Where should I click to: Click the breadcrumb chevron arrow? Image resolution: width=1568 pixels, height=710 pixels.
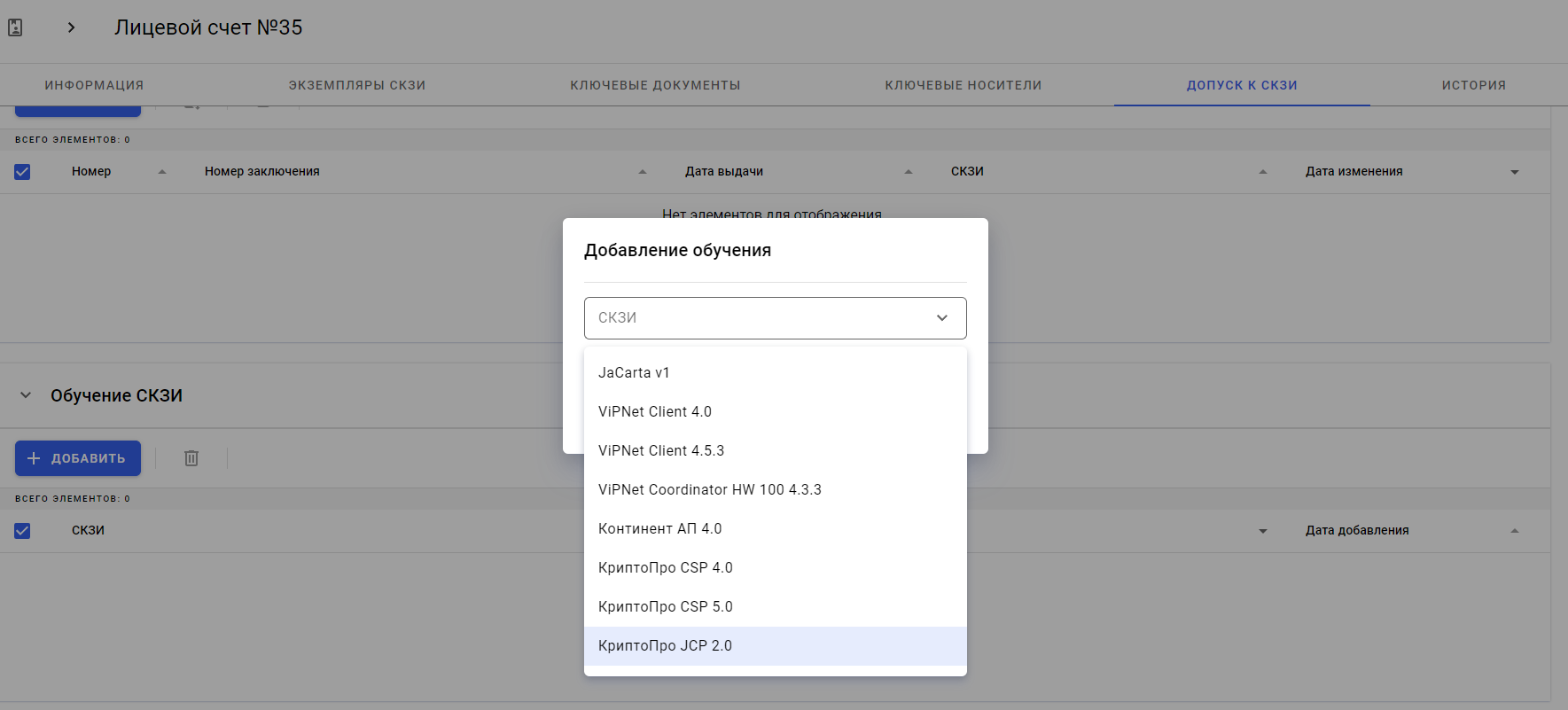(x=71, y=27)
